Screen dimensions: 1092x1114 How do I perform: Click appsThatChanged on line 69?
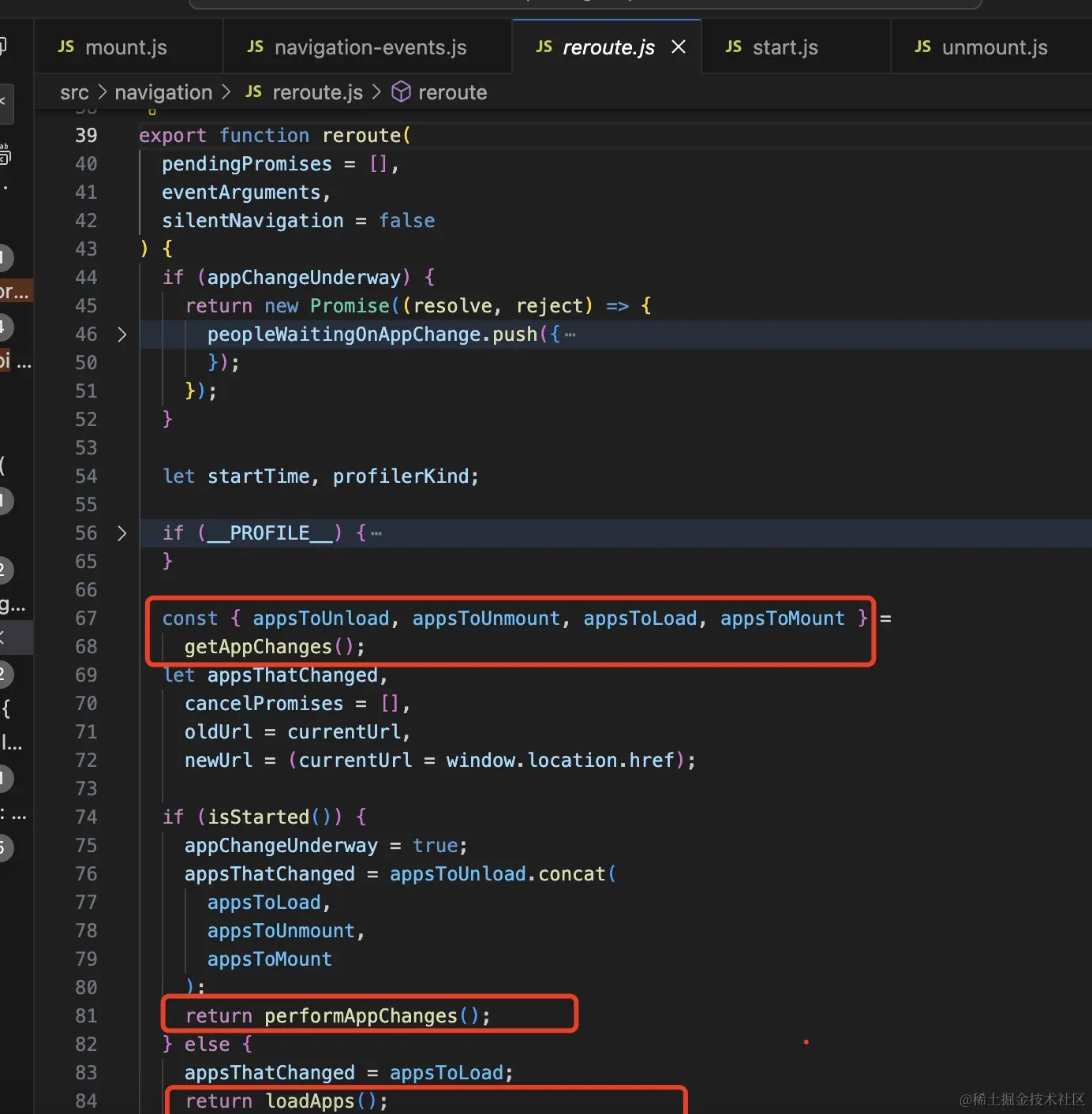pyautogui.click(x=293, y=675)
